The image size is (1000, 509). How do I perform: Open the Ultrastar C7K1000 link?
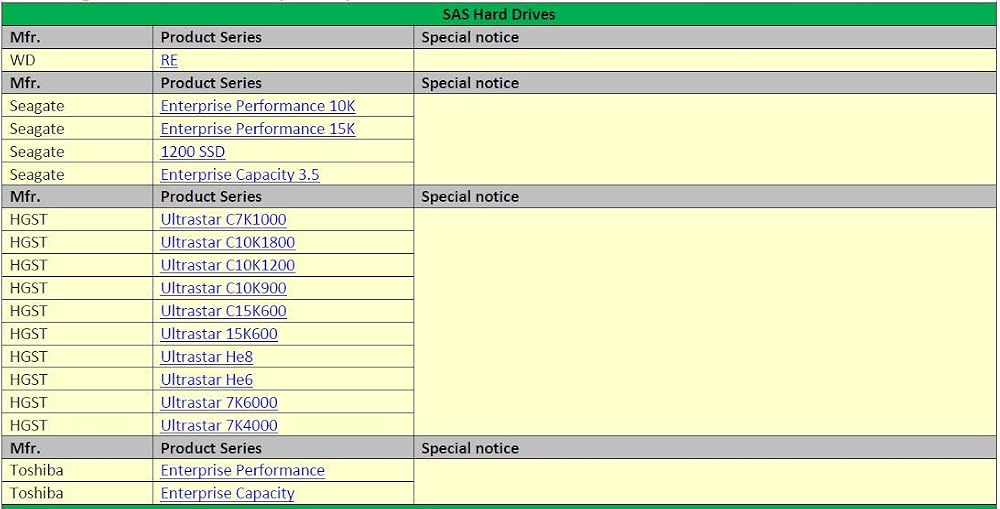coord(223,219)
